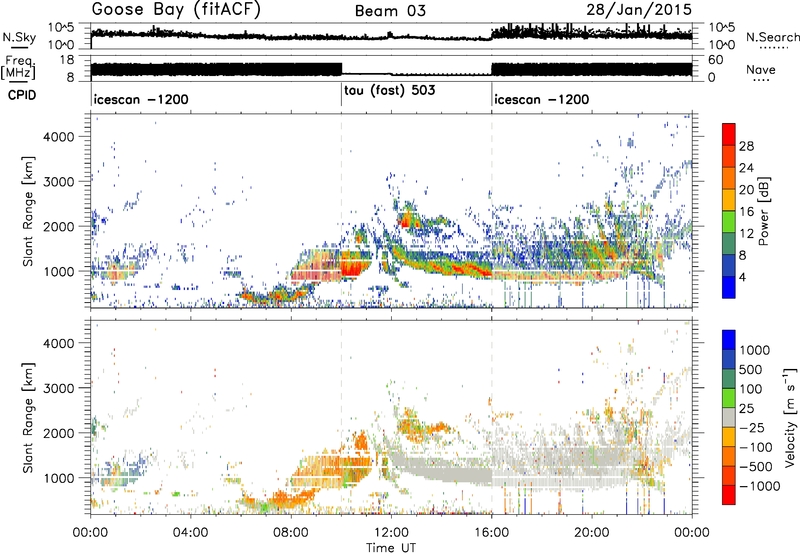Click the blue top segment of the Velocity colour bar
Screen dimensions: 800x554
click(729, 339)
